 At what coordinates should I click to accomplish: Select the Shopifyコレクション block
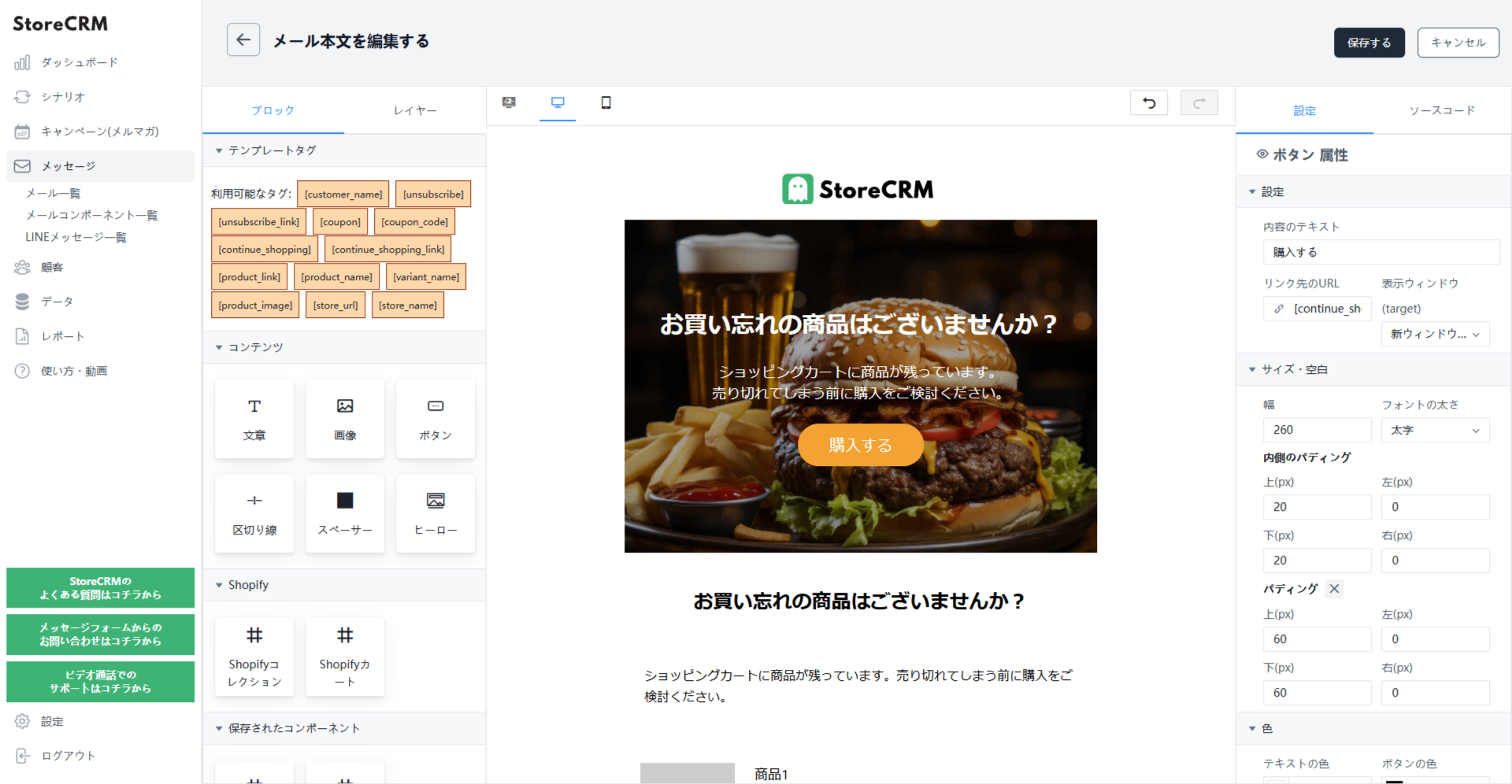click(x=254, y=656)
